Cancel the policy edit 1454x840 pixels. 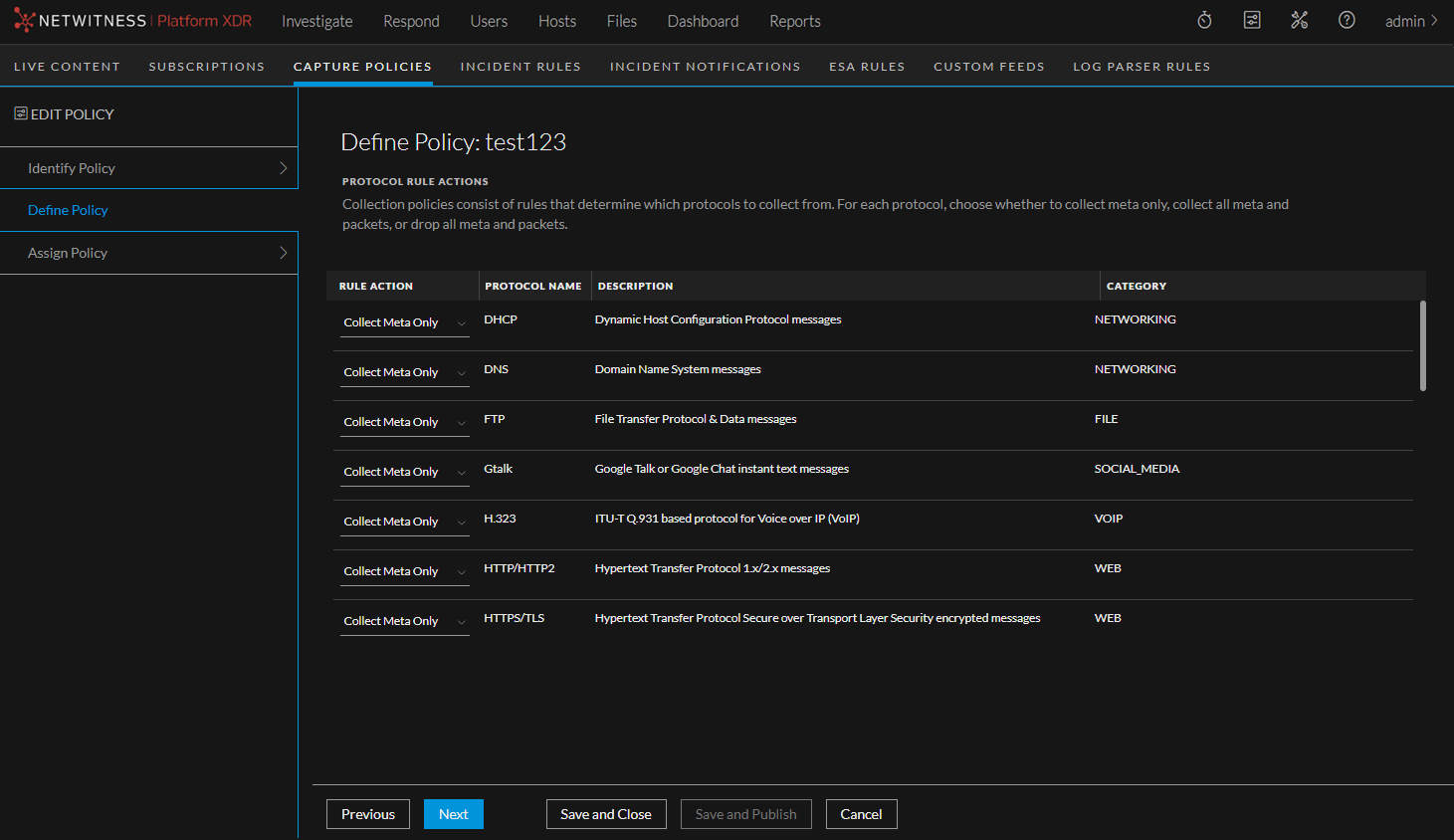click(861, 813)
